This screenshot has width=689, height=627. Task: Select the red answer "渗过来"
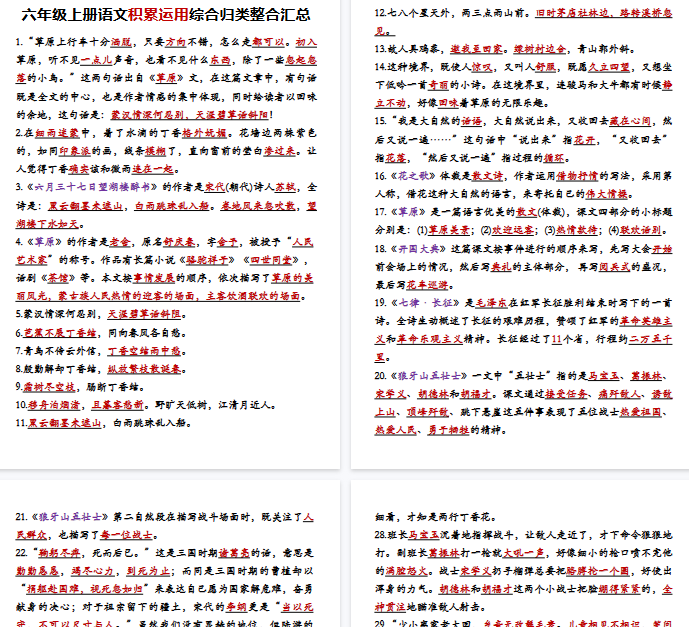[280, 151]
